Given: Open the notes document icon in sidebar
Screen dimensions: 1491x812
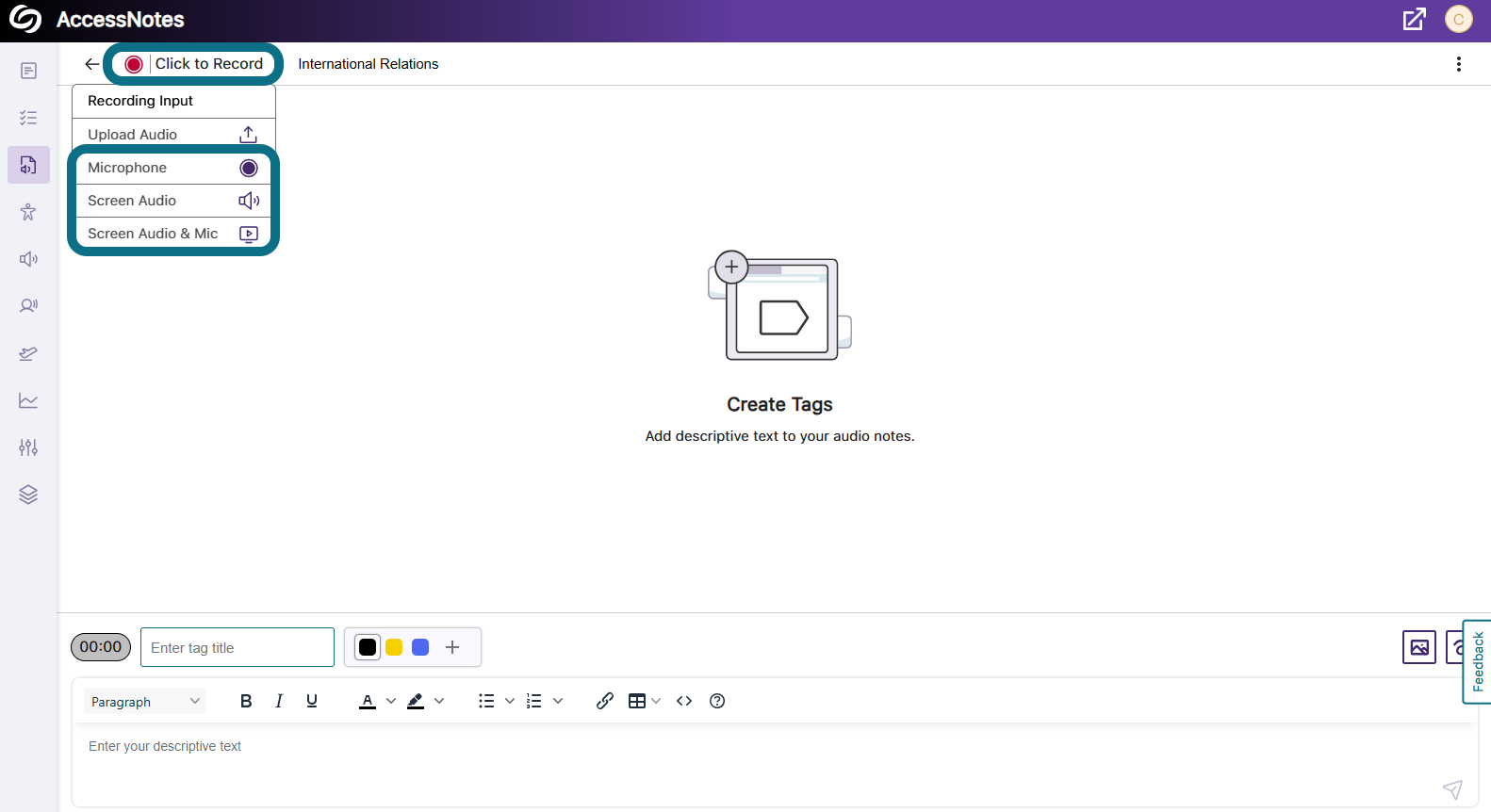Looking at the screenshot, I should [x=28, y=71].
